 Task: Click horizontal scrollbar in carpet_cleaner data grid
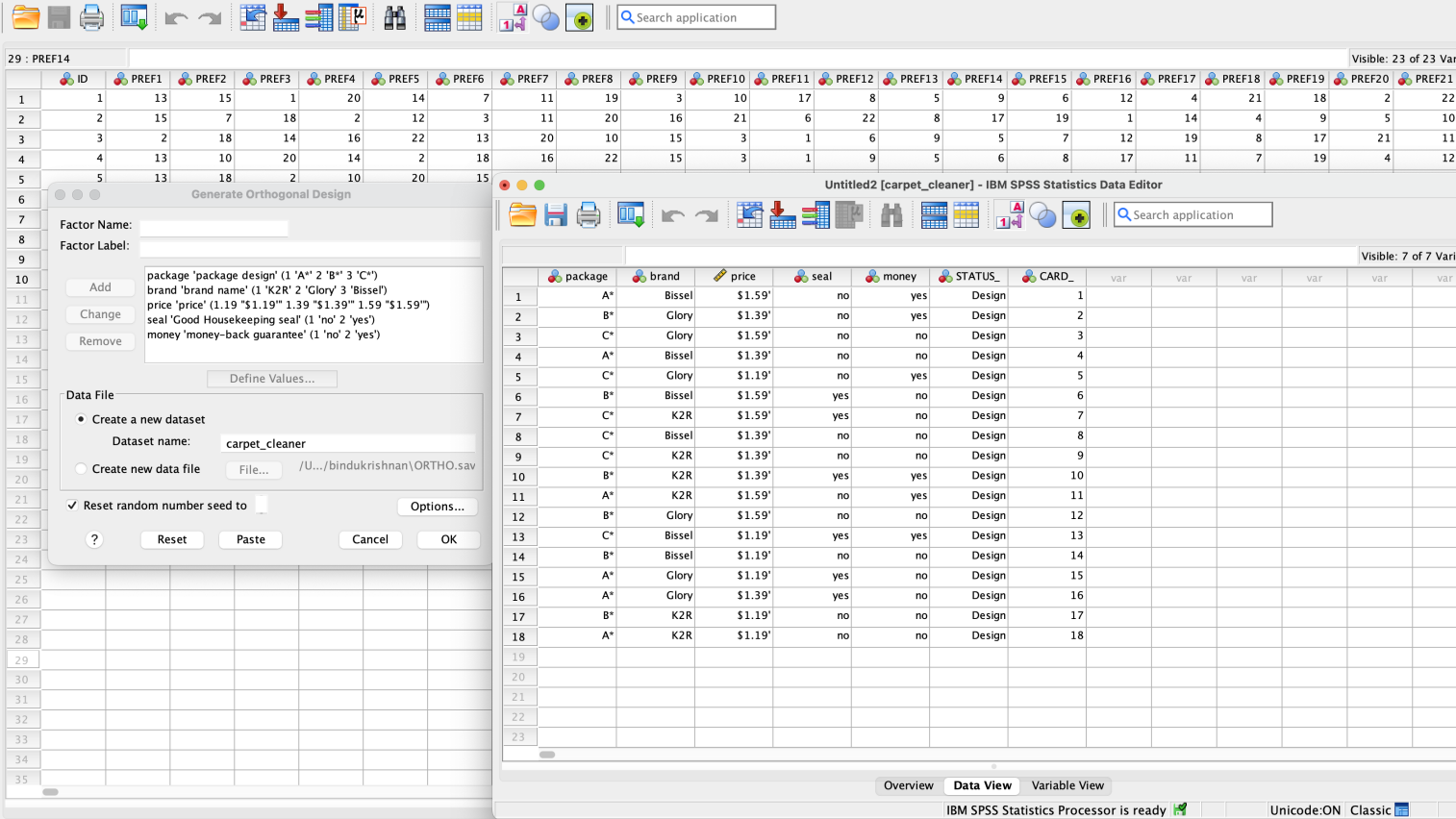(547, 755)
